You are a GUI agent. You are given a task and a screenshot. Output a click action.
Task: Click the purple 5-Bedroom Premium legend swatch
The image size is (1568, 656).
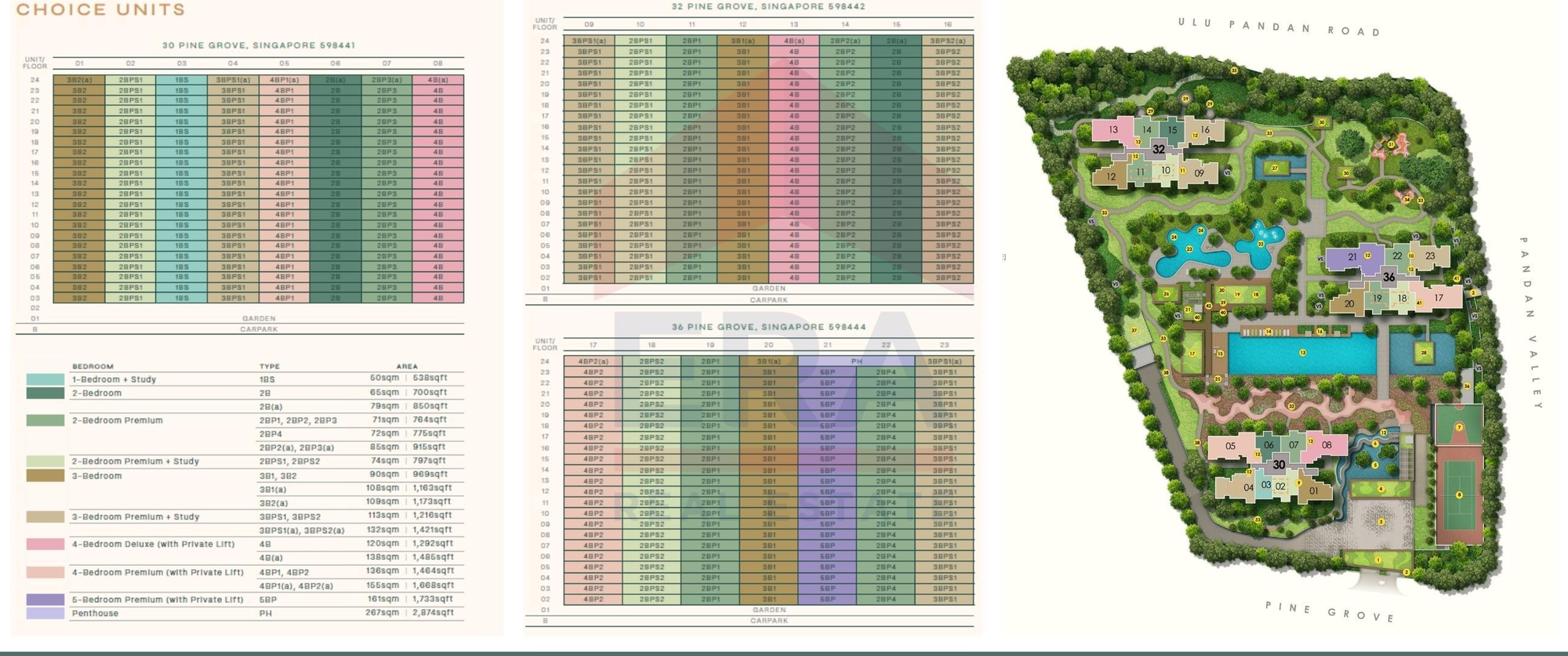tap(45, 600)
